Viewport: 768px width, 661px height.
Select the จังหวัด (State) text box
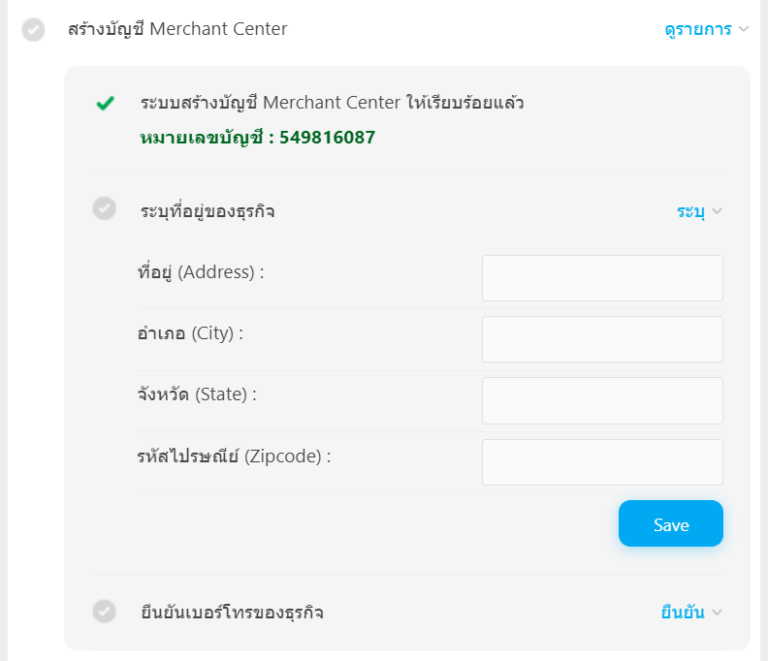[602, 400]
